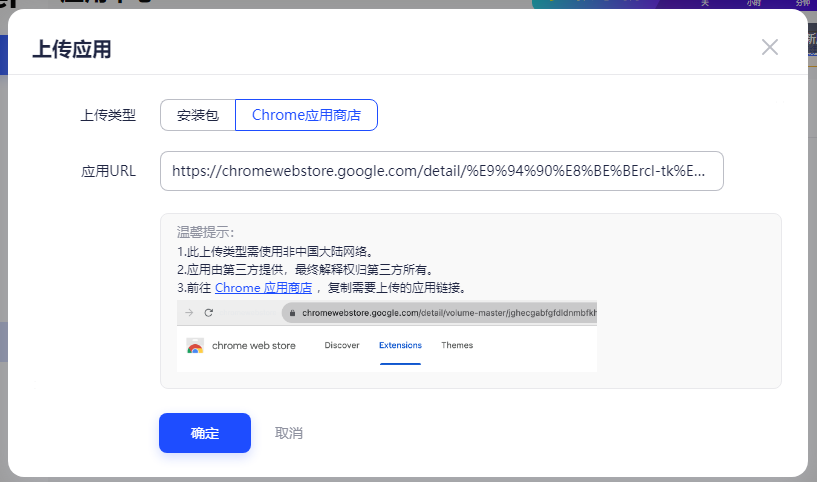Click the 应用URL input field
Viewport: 817px width, 482px height.
441,171
